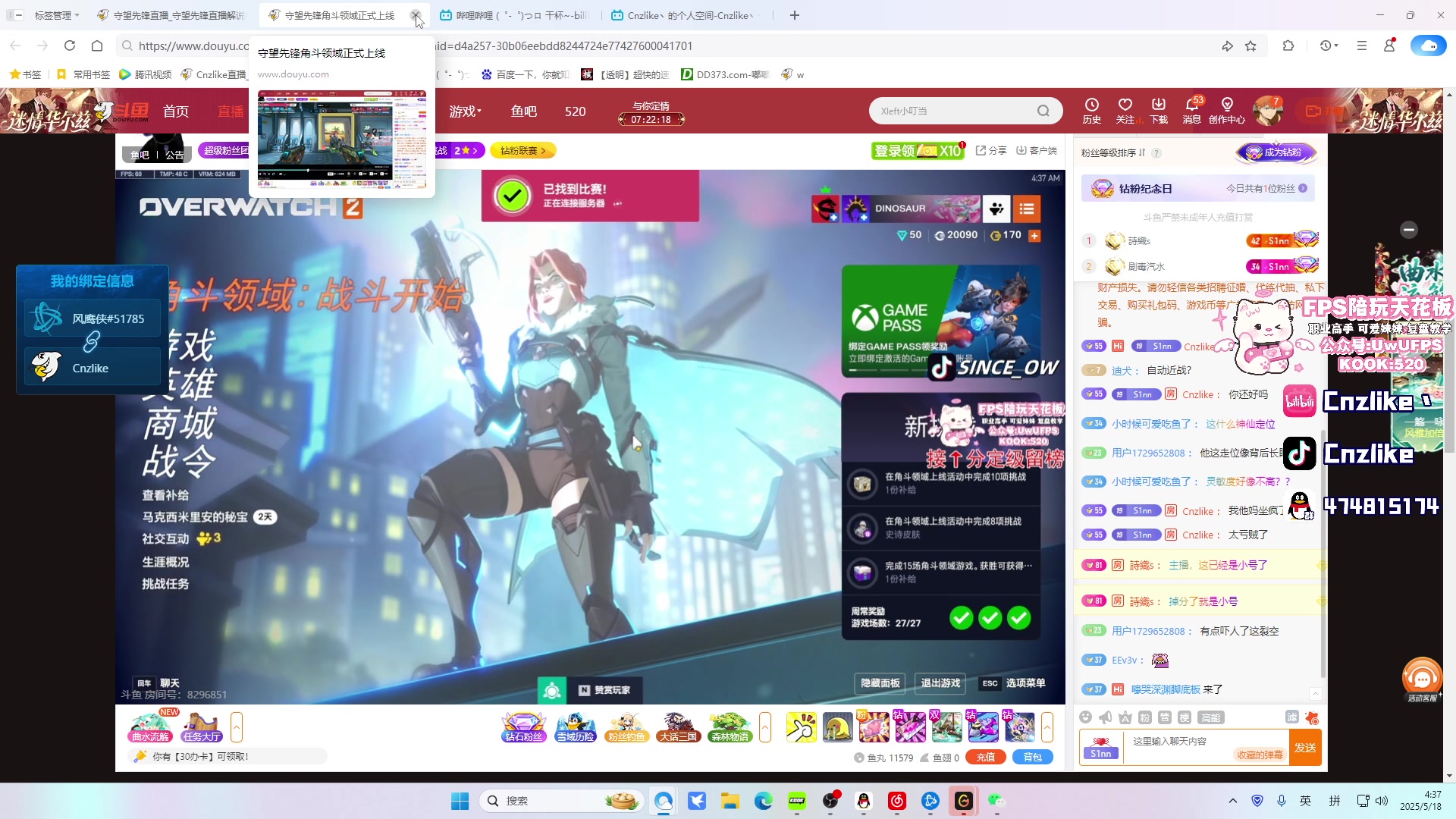Click the 钻粉联赛 yellow banner
Viewport: 1456px width, 819px height.
(523, 151)
